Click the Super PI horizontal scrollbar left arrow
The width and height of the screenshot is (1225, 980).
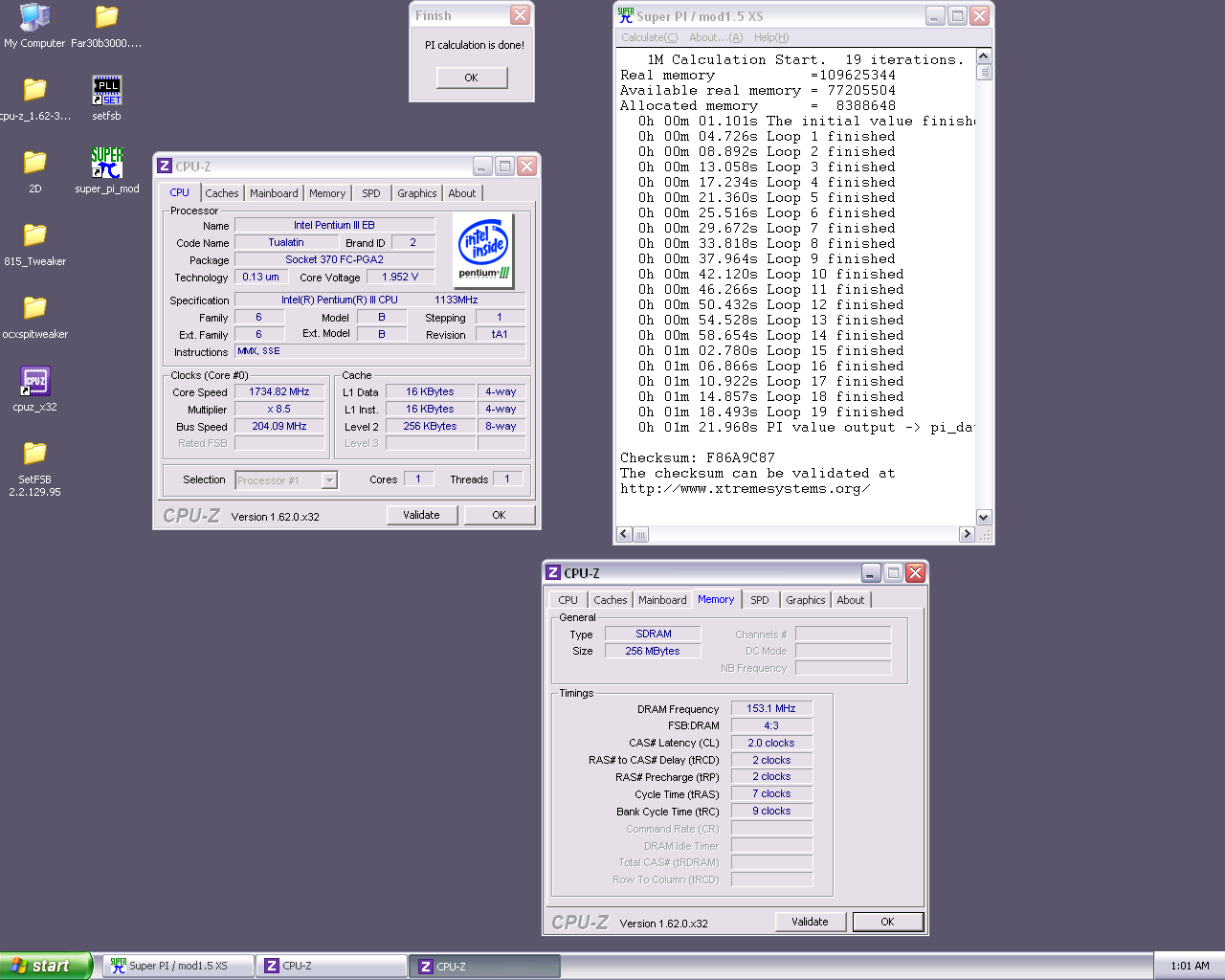point(625,534)
